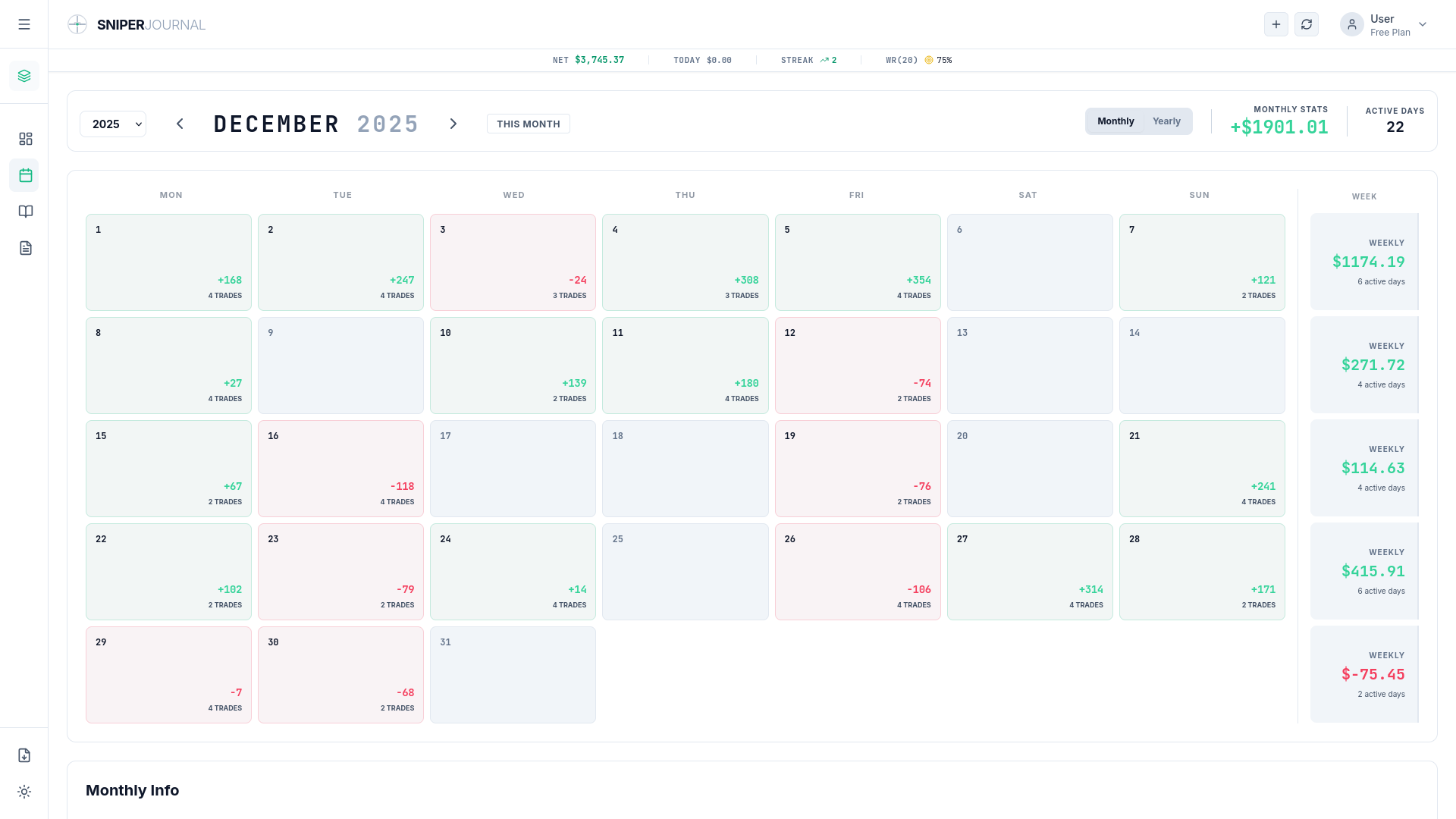Click the layers stack sidebar icon

pyautogui.click(x=24, y=76)
